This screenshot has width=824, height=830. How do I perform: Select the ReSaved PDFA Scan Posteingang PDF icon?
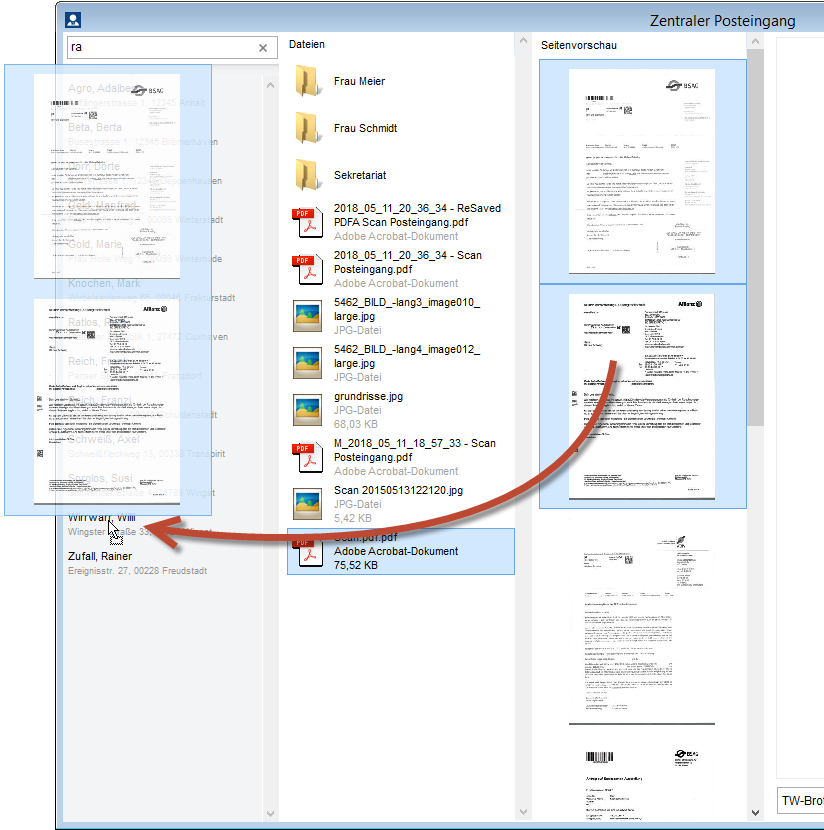click(x=307, y=222)
